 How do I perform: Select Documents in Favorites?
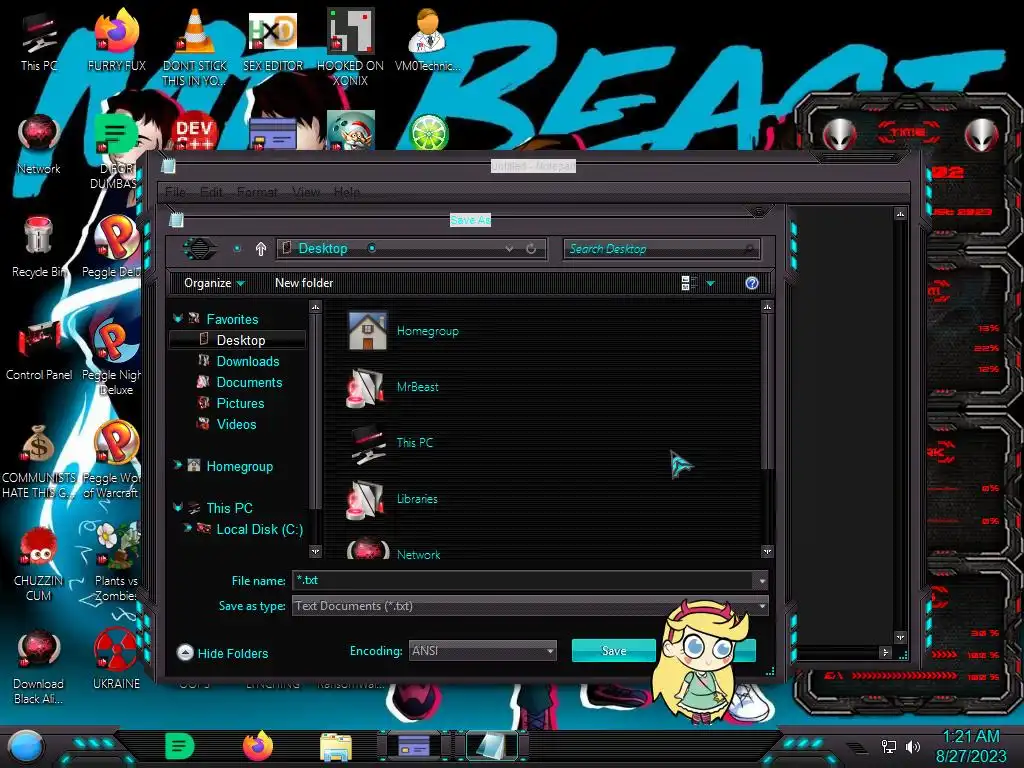point(249,382)
